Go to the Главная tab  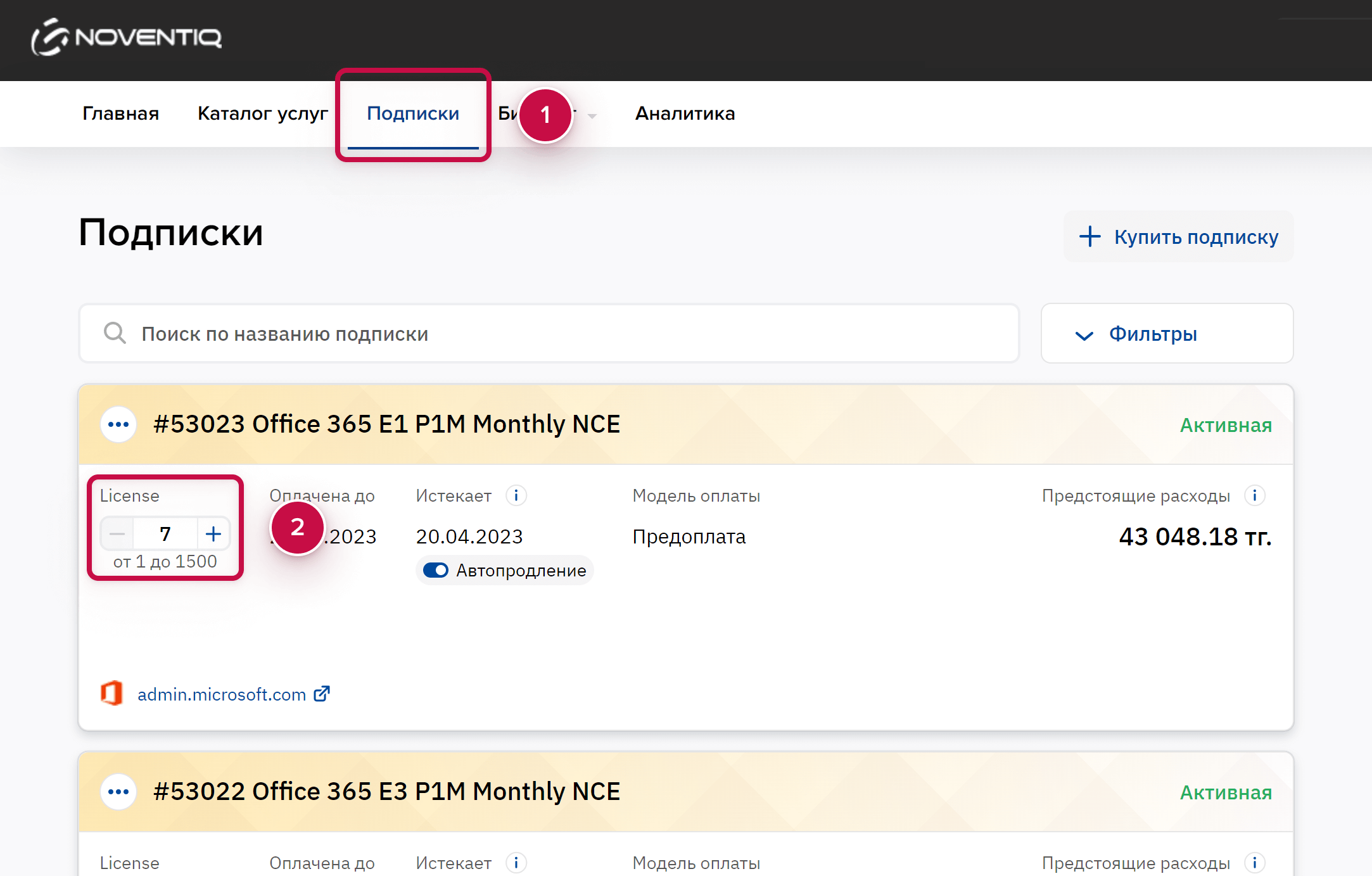coord(120,113)
